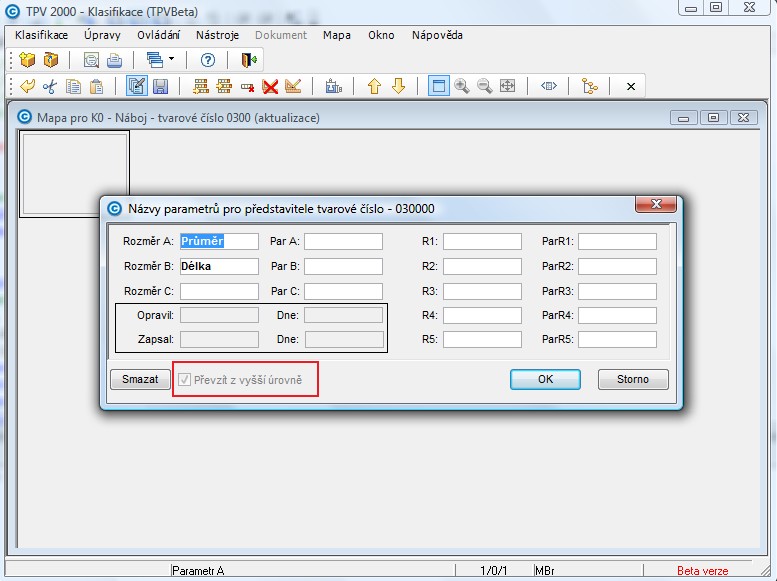Click the exit door icon
777x581 pixels.
click(249, 60)
